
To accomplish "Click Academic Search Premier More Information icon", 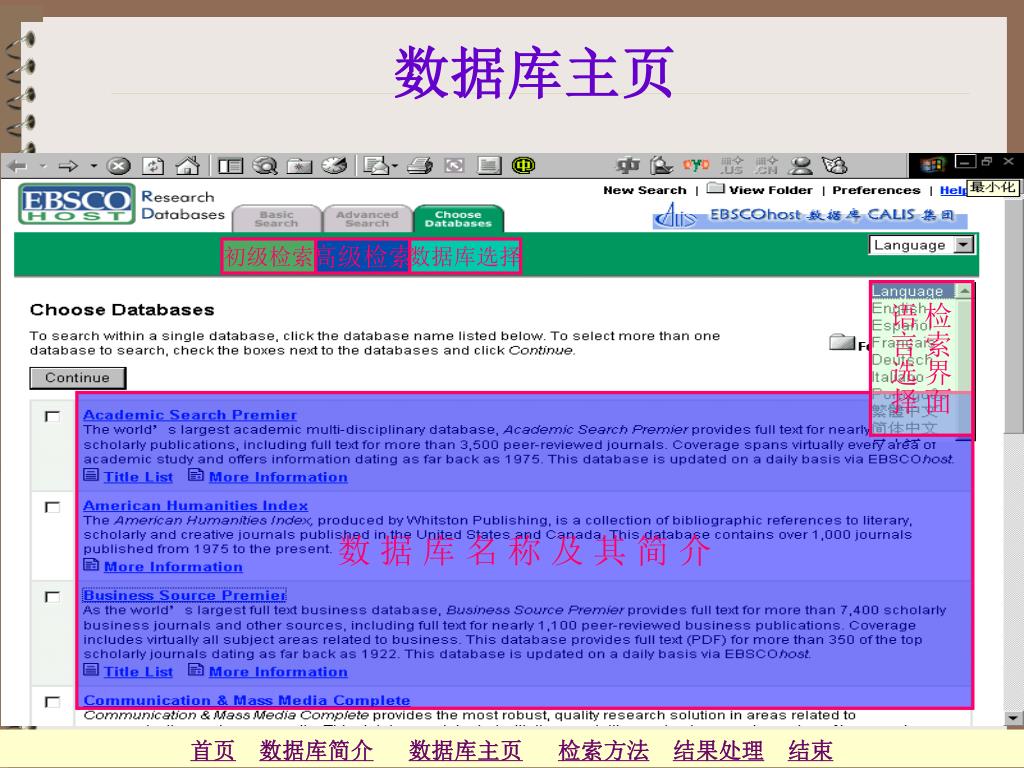I will [196, 475].
